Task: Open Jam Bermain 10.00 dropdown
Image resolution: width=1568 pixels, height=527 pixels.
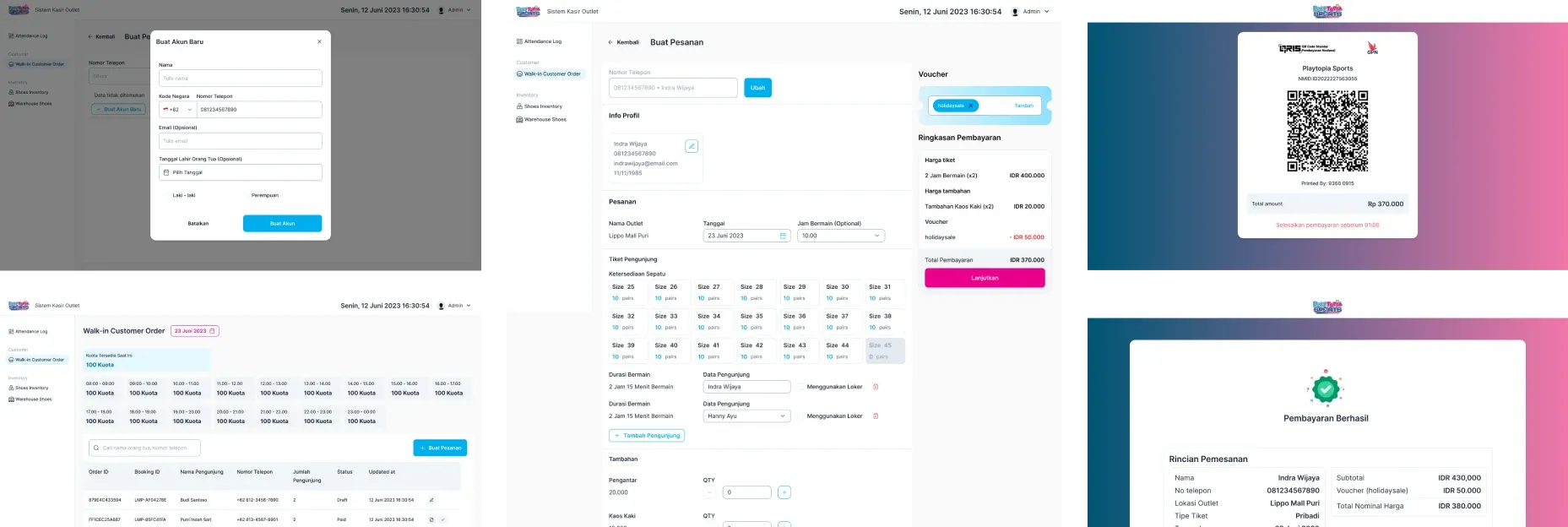Action: 841,236
